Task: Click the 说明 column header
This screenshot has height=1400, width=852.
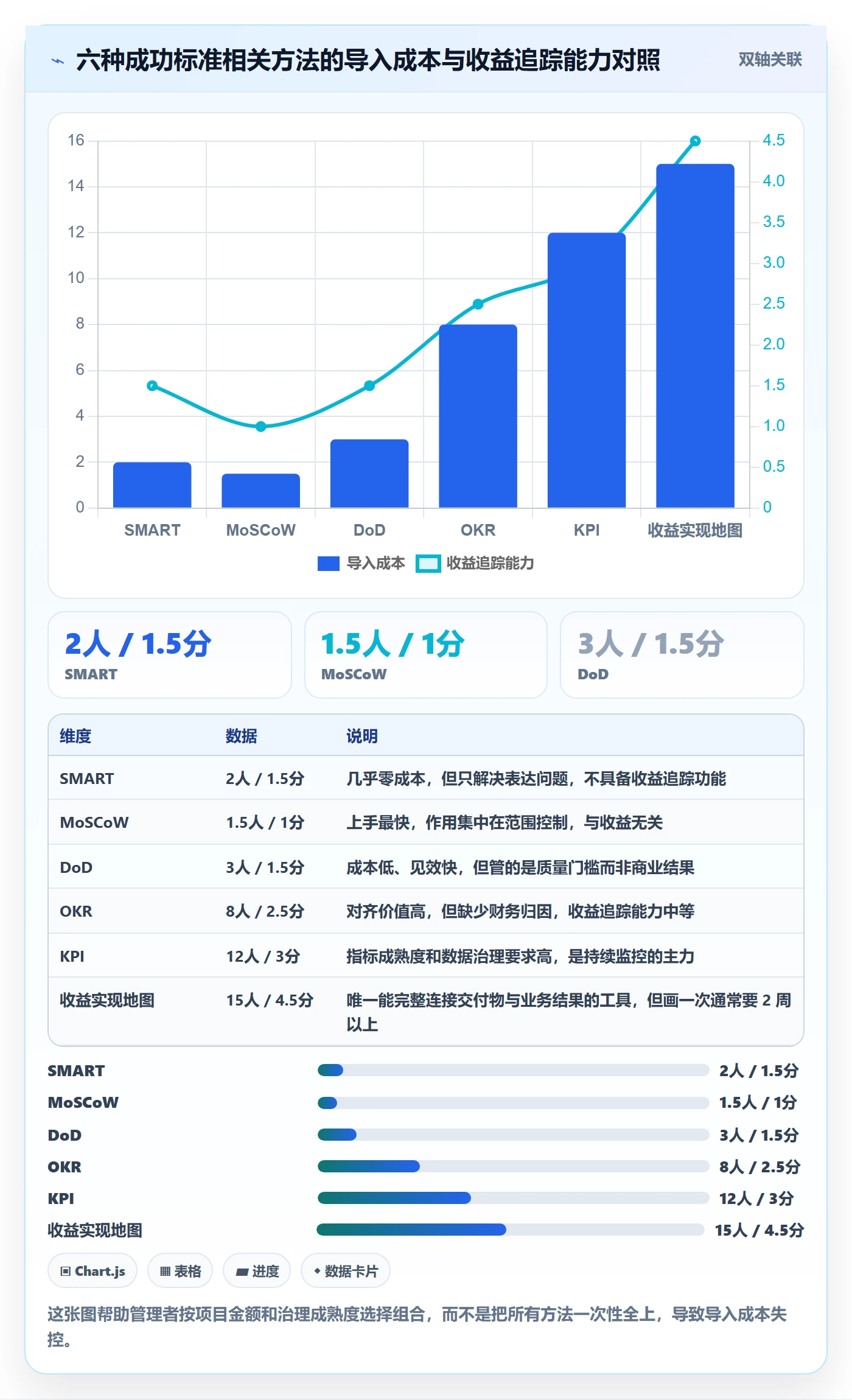Action: coord(362,736)
